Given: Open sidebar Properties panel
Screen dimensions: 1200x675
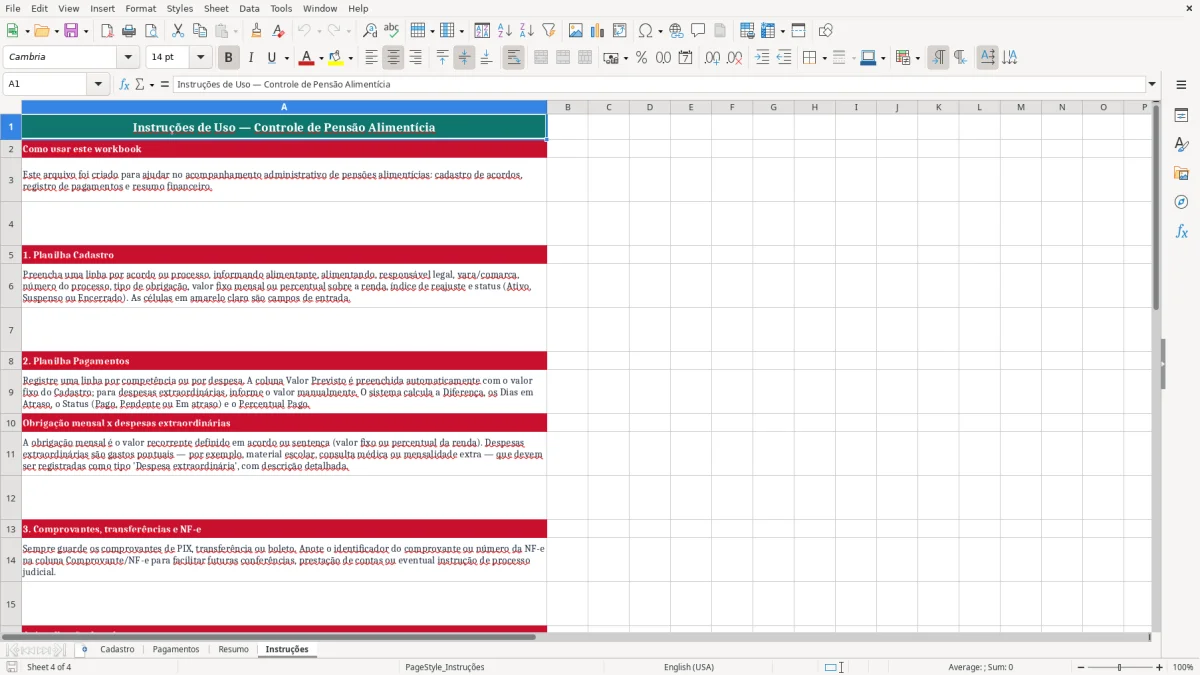Looking at the screenshot, I should (1181, 115).
